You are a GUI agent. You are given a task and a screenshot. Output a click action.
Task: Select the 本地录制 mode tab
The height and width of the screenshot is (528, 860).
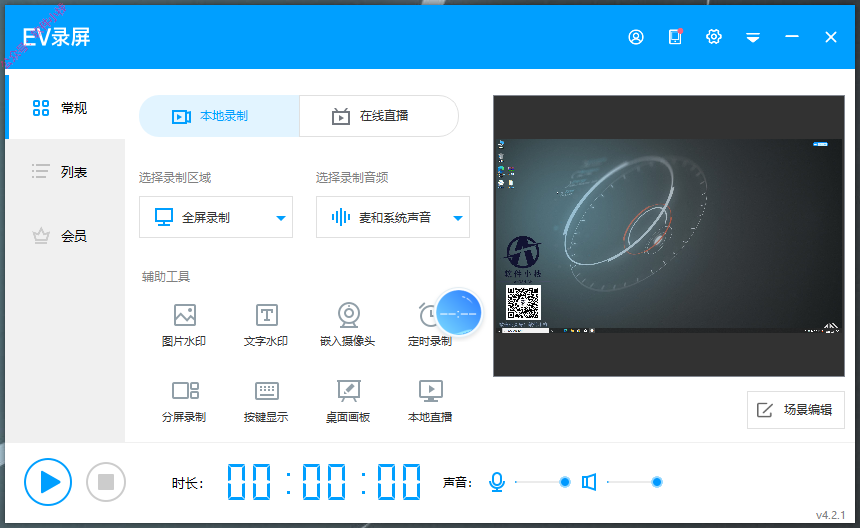(219, 116)
